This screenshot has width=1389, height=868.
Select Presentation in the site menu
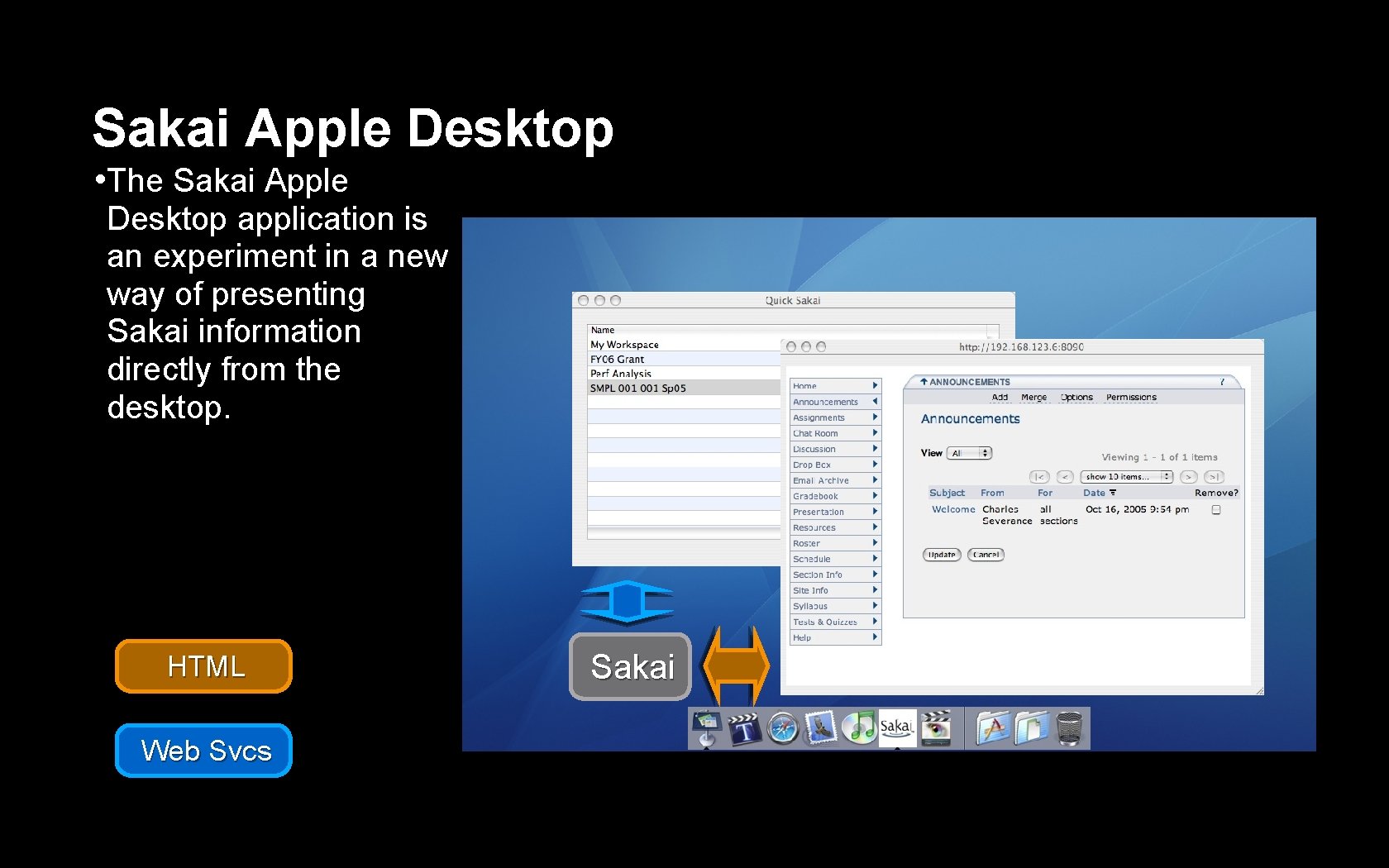point(835,512)
